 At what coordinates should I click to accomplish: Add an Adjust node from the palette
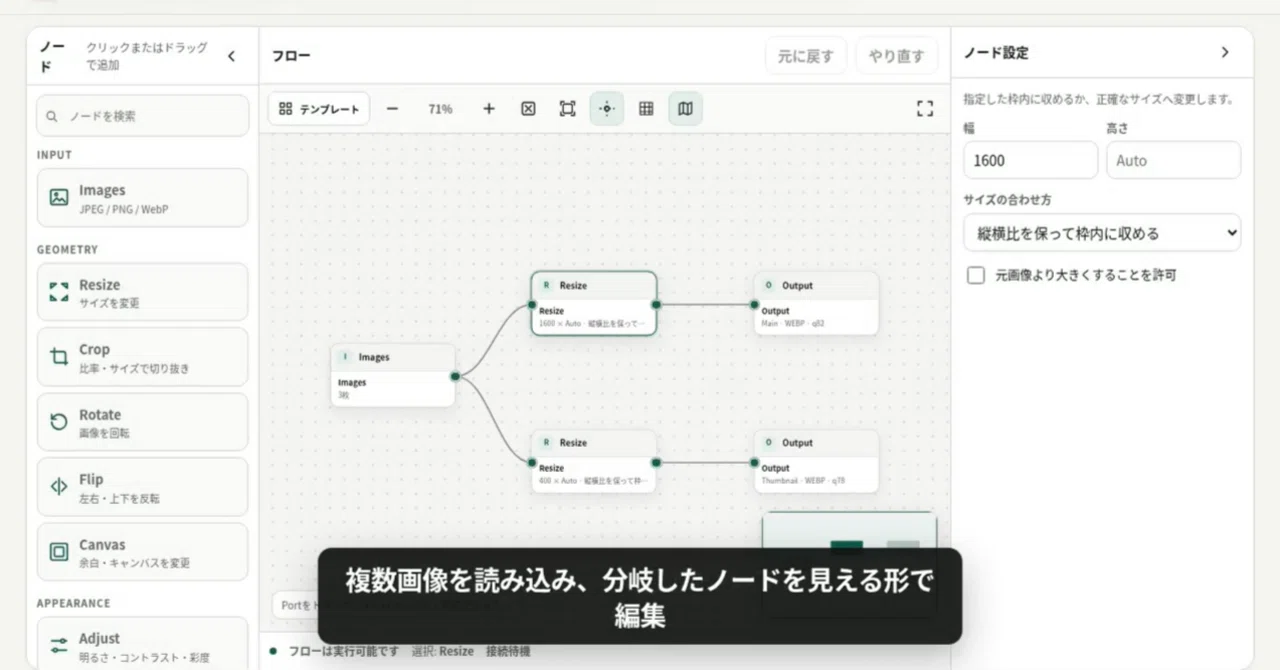click(x=143, y=643)
